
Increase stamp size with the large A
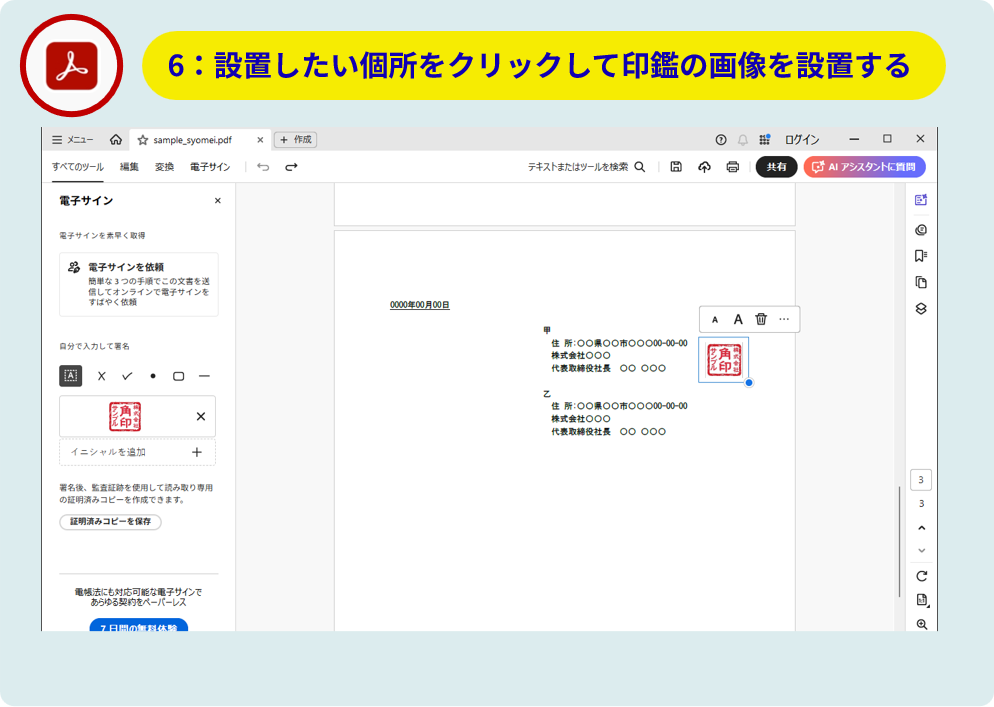(x=738, y=319)
